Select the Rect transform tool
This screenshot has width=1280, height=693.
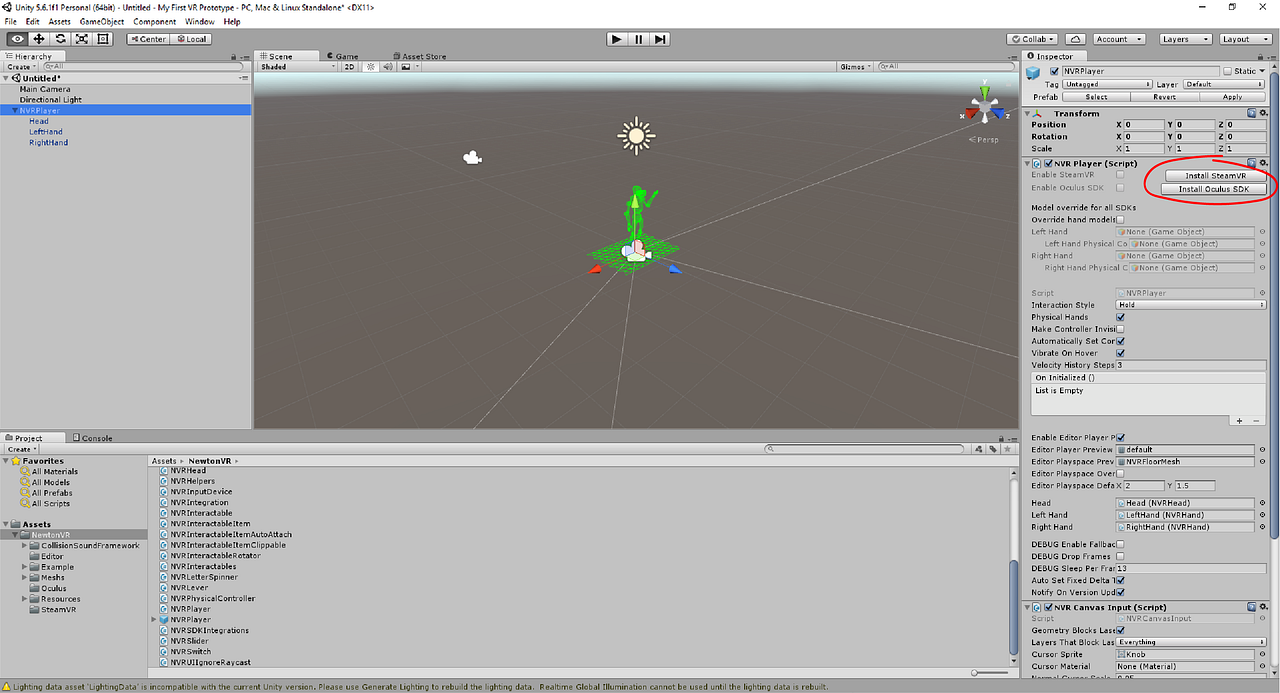(x=104, y=38)
